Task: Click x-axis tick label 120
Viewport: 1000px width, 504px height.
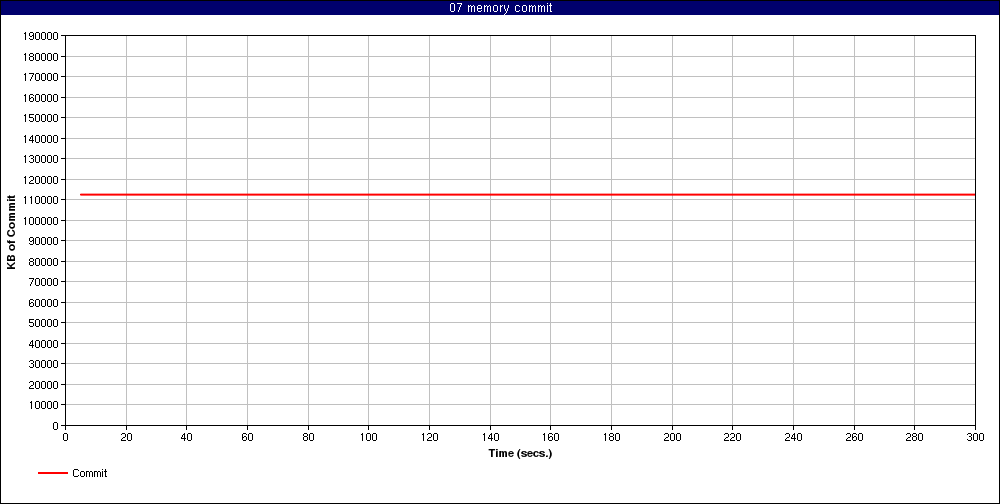Action: click(x=429, y=437)
